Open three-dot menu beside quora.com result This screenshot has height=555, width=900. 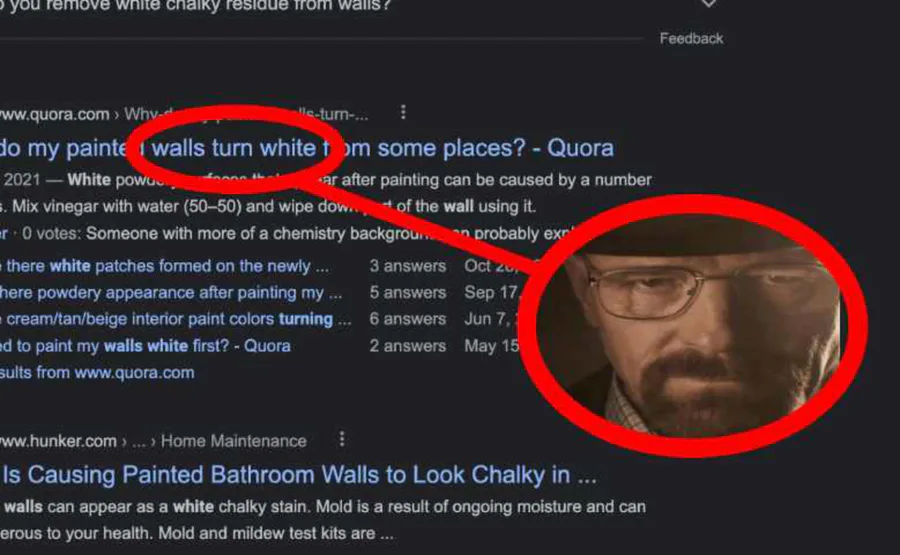[x=404, y=112]
